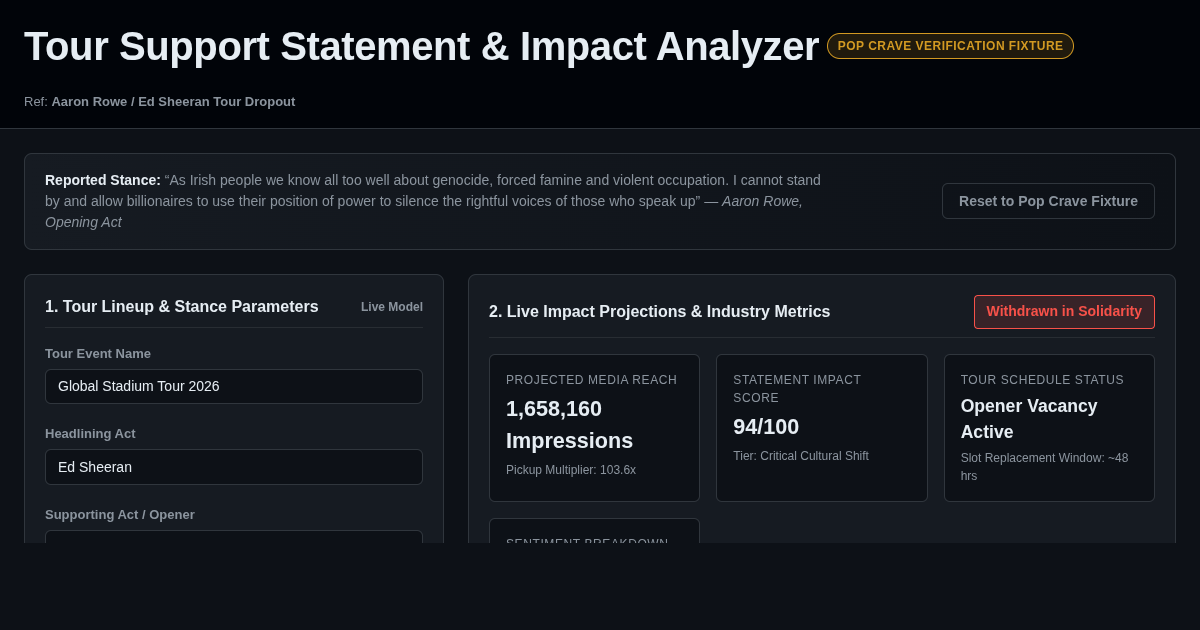Click the Sentiment Breakdown card
The width and height of the screenshot is (1200, 630).
(594, 531)
